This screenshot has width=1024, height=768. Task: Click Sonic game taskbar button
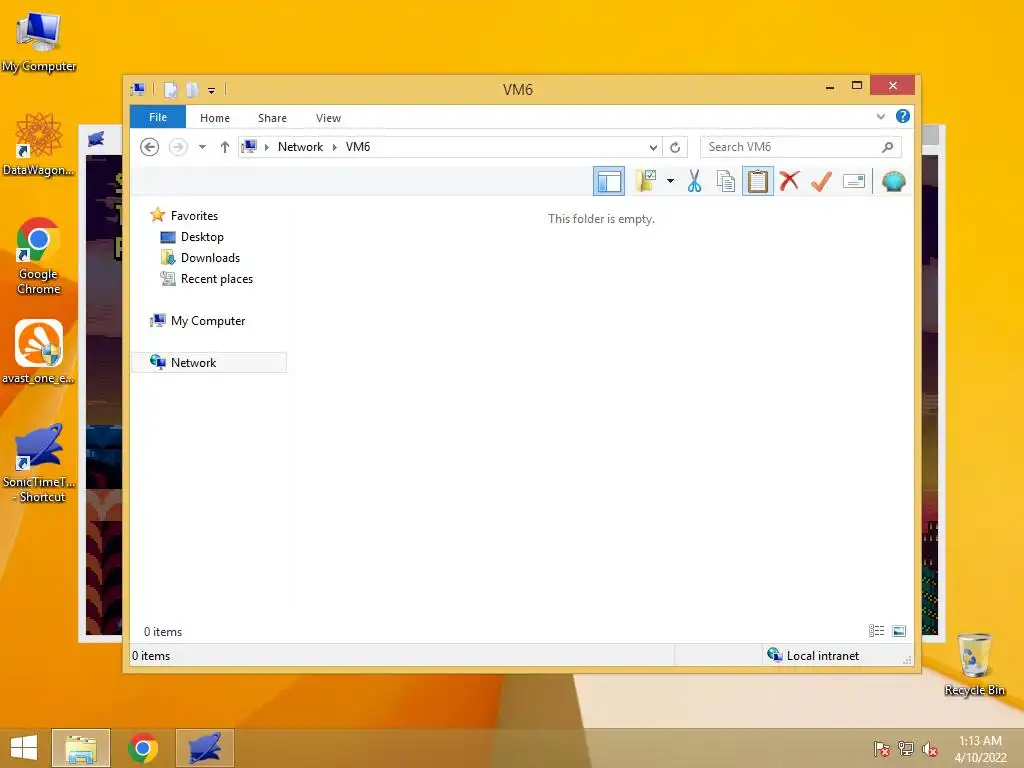(x=205, y=748)
